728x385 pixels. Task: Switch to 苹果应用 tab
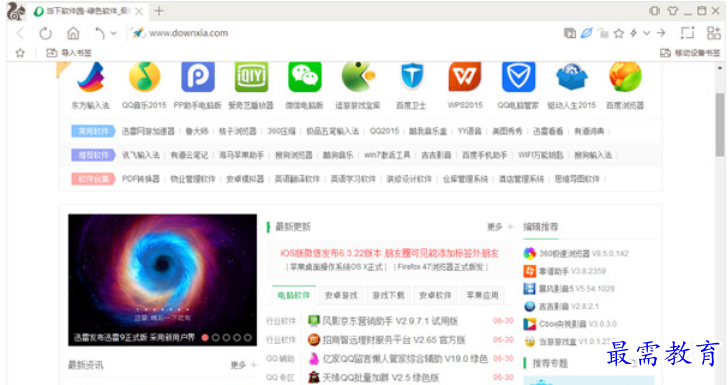tap(482, 295)
